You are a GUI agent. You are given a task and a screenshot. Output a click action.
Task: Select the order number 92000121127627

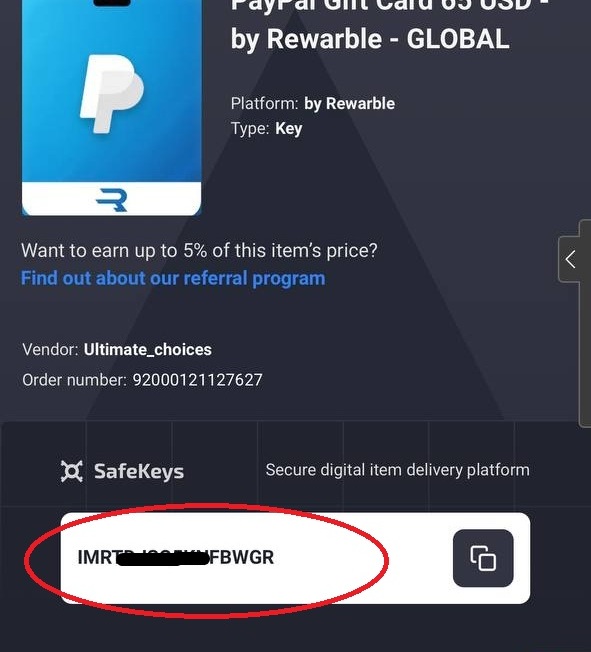pos(198,380)
